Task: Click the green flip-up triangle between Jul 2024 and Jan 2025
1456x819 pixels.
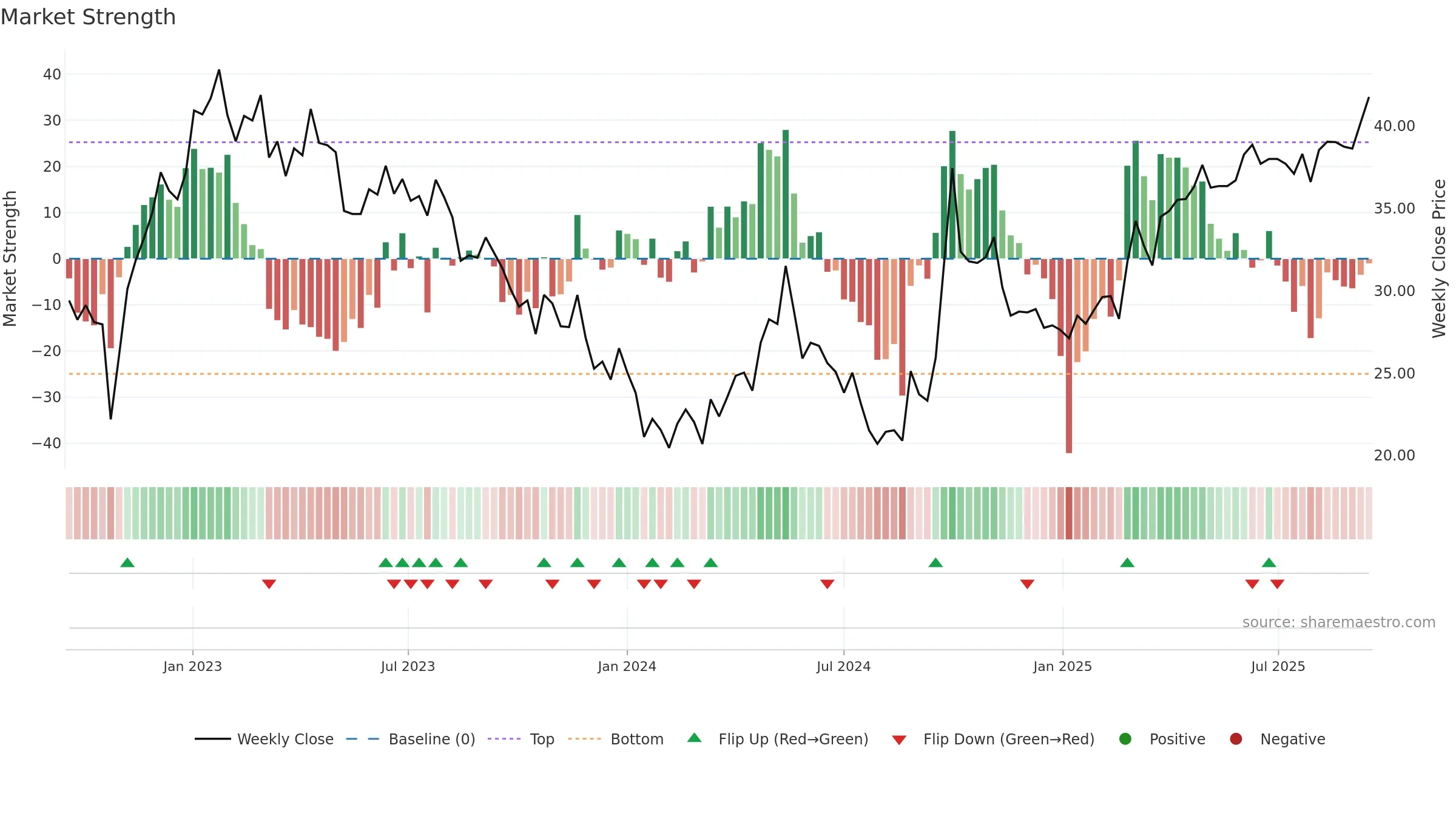Action: click(935, 562)
